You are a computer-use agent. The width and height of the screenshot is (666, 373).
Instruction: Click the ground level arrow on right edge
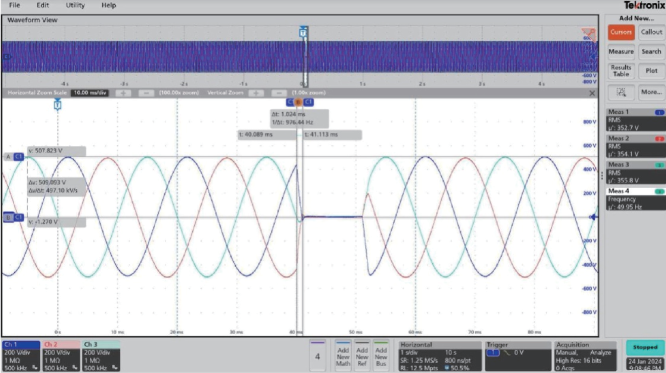[593, 217]
